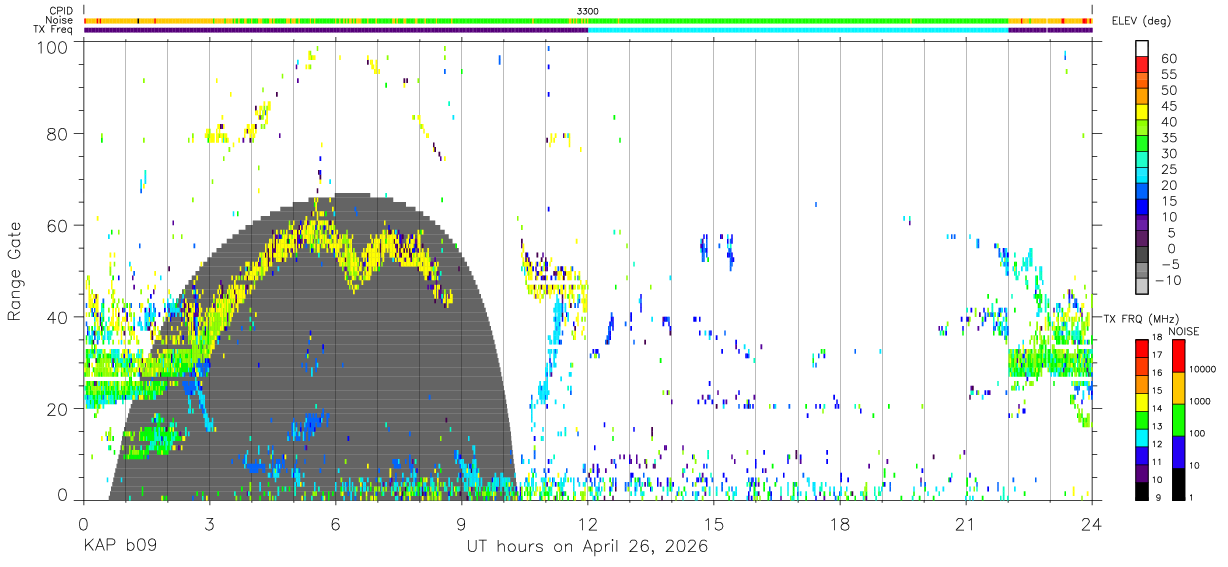This screenshot has width=1228, height=567.
Task: Select the red TX FRQ colorbar cell below 18
Action: [x=1142, y=349]
